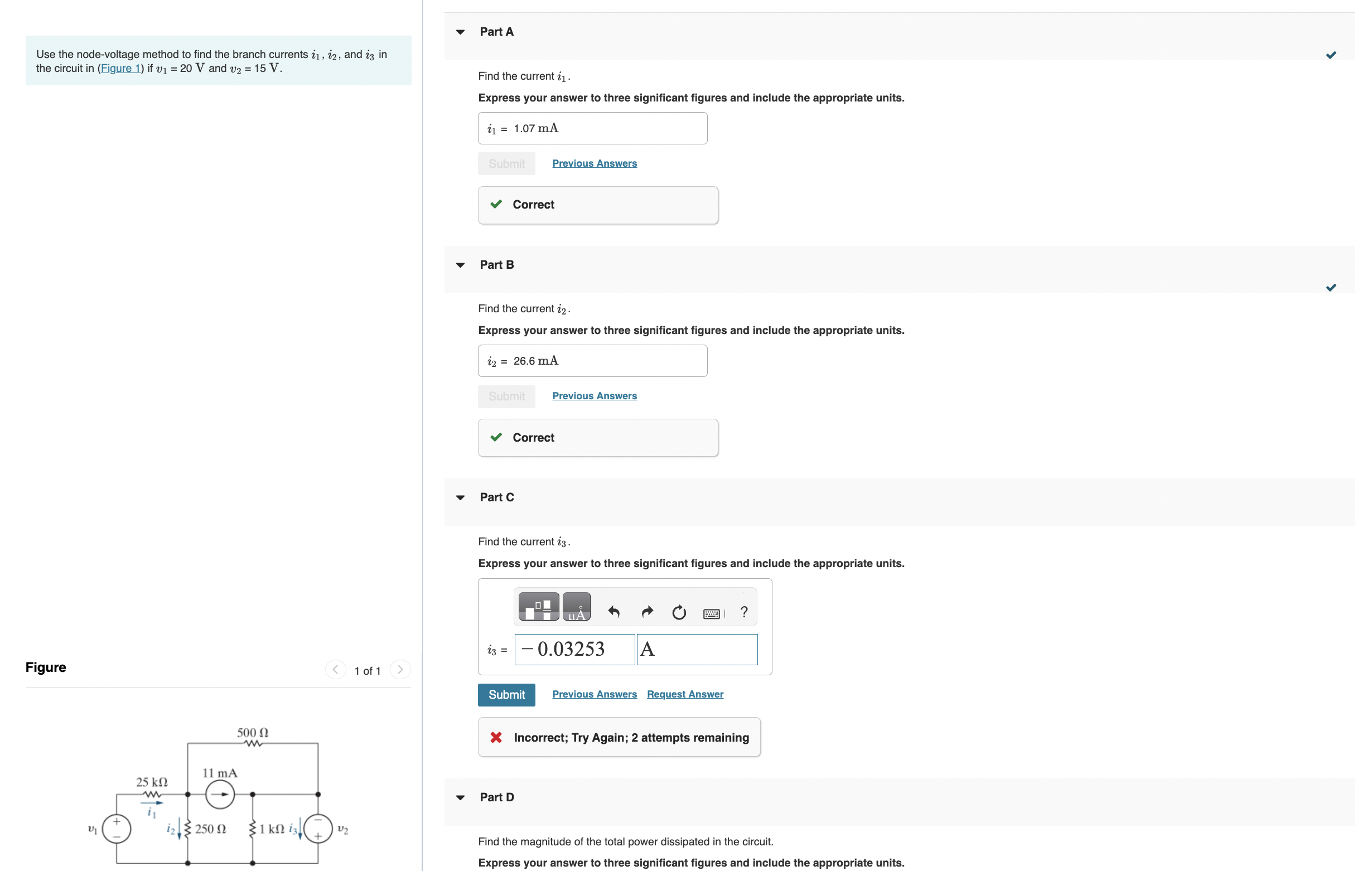Collapse the Part D section
The image size is (1372, 871).
[460, 797]
